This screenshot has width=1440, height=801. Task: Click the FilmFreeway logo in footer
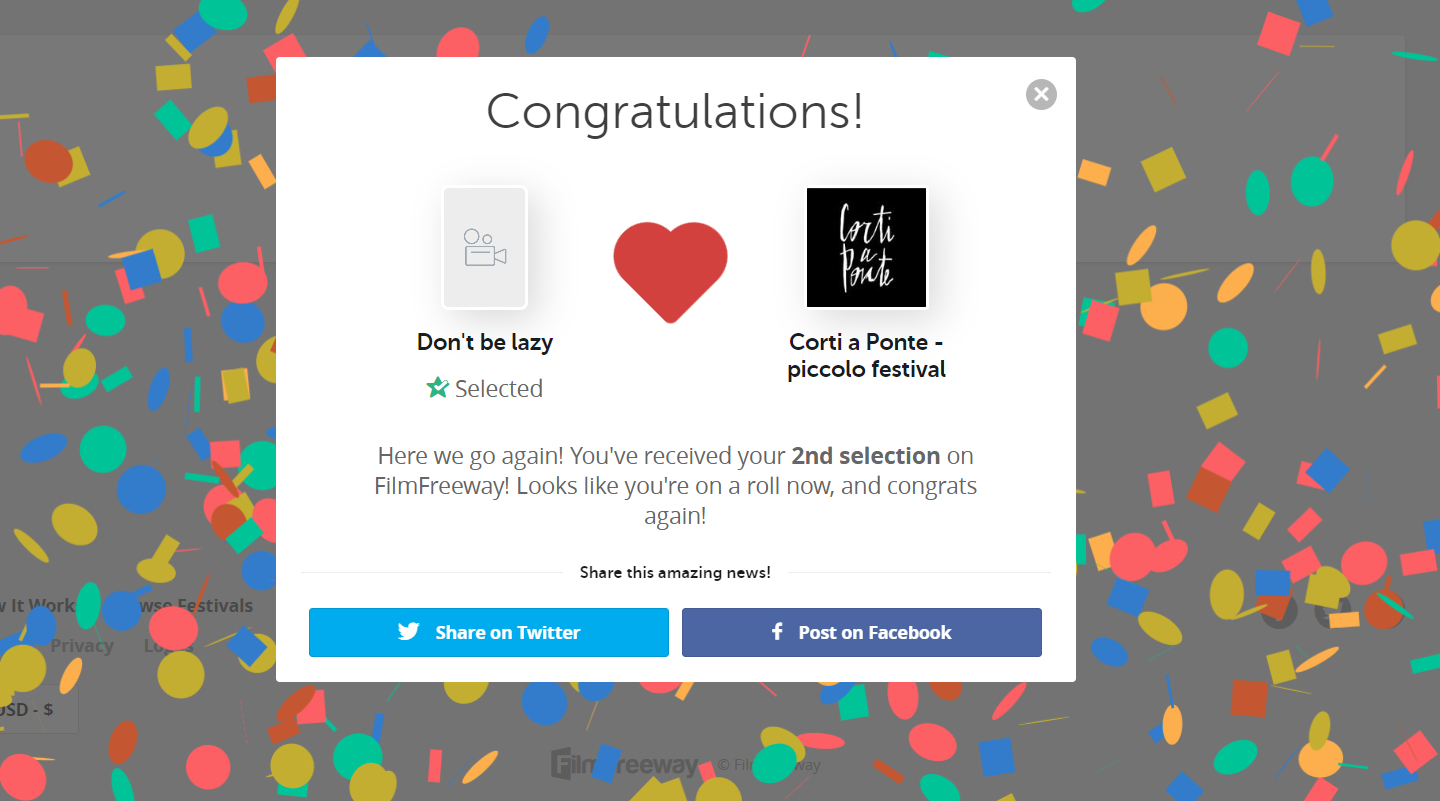pos(624,765)
